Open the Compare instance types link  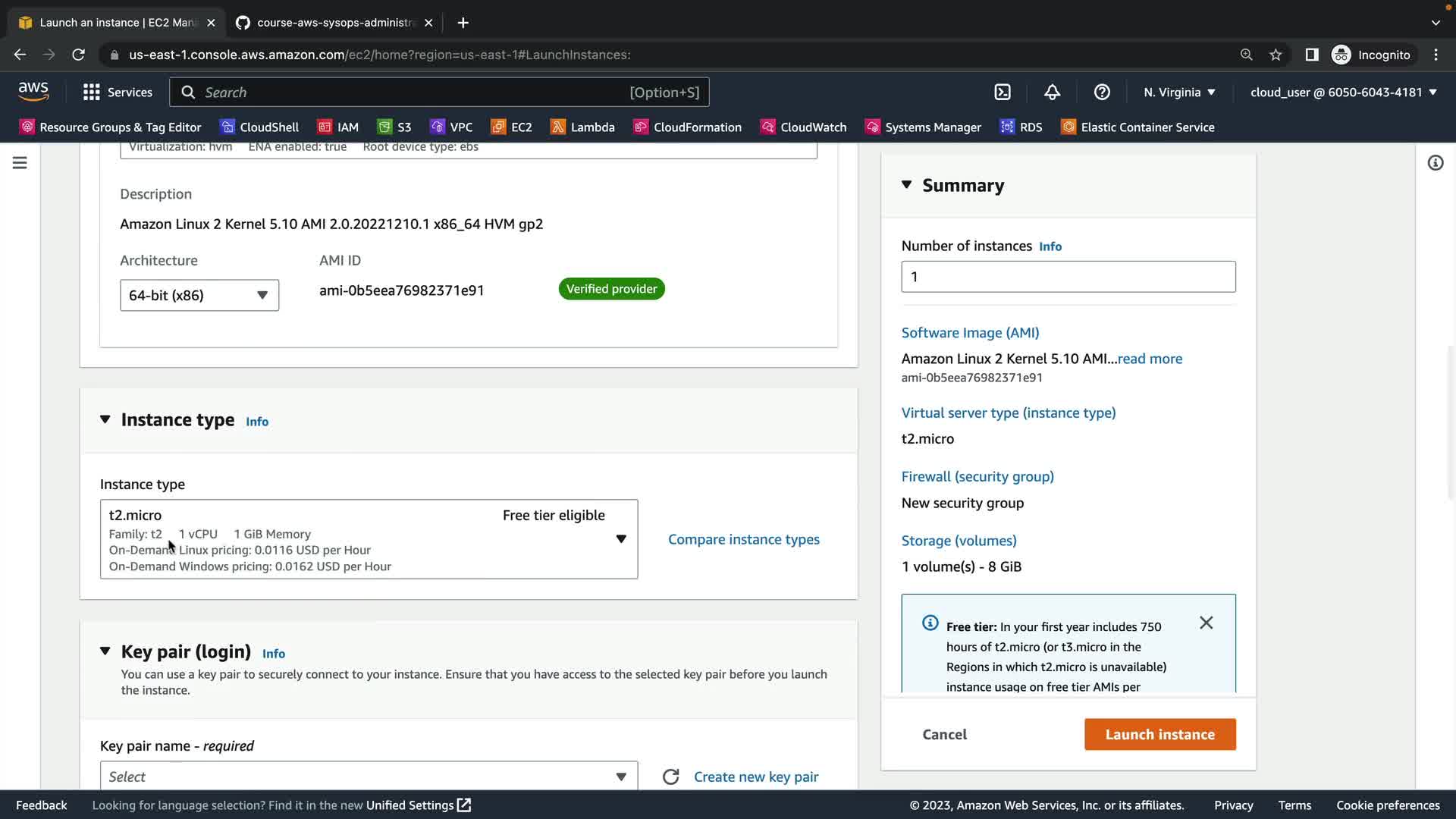743,539
